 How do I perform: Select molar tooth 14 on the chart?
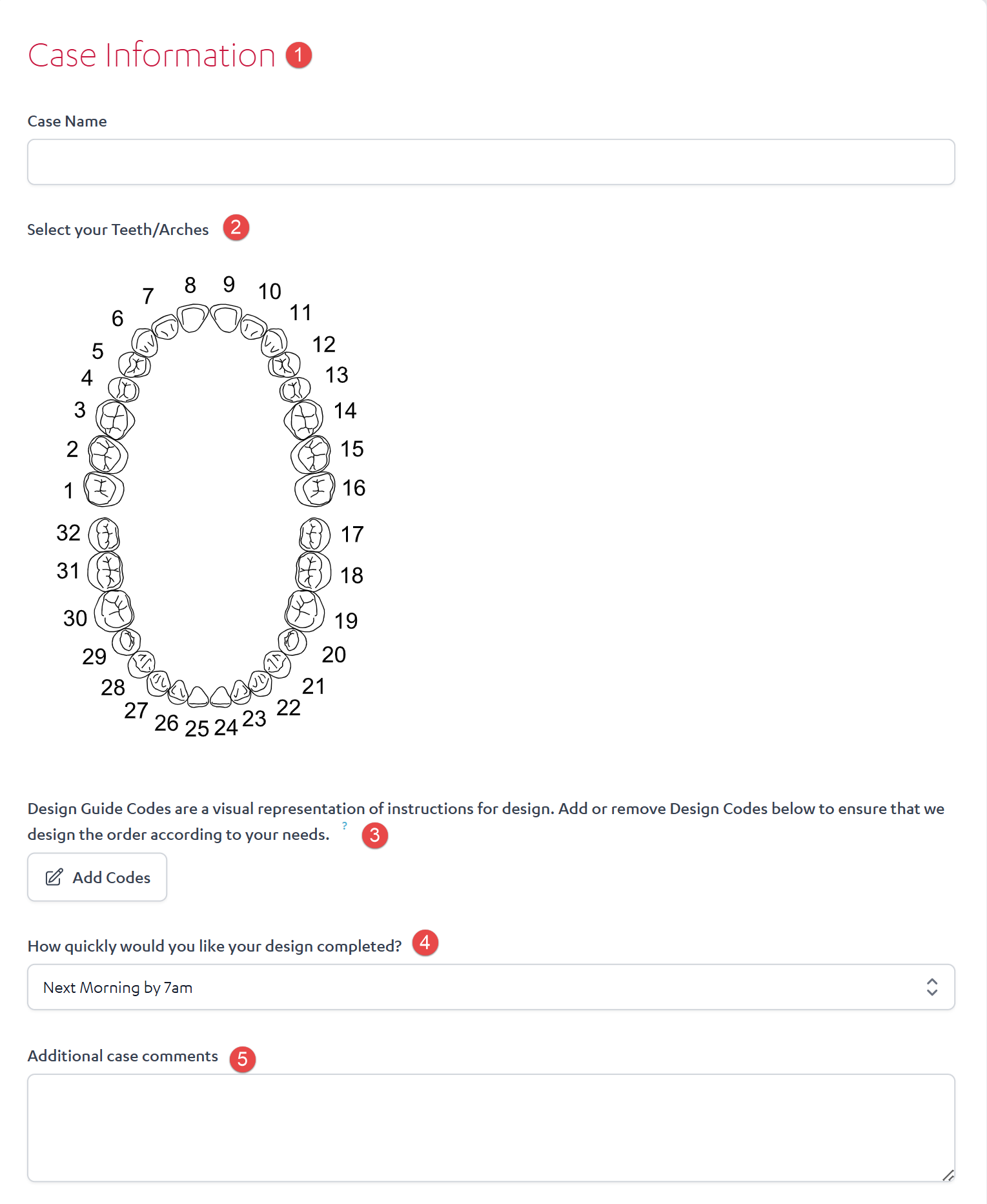pyautogui.click(x=304, y=420)
